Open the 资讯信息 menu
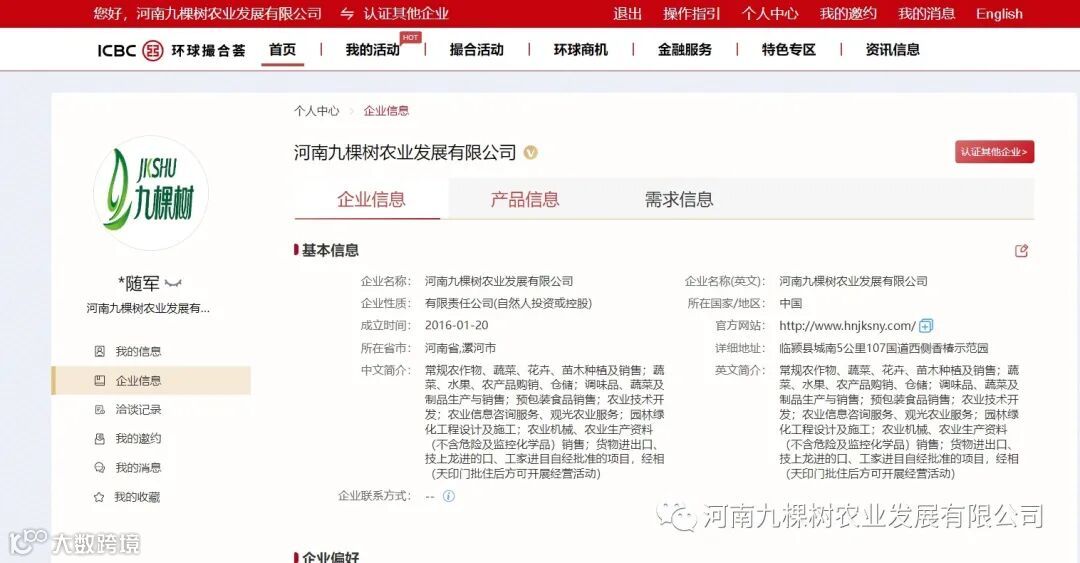Screen dimensions: 1080x563 893,50
